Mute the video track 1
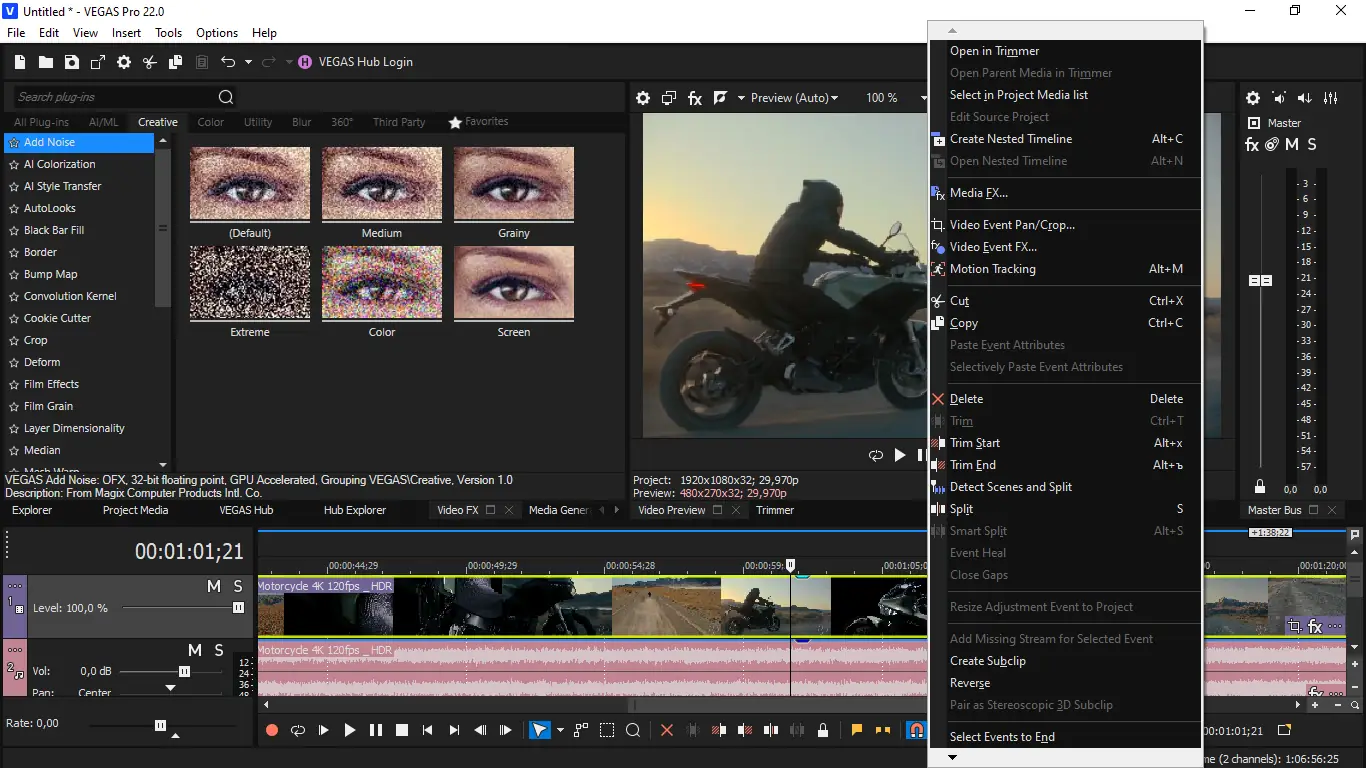Image resolution: width=1366 pixels, height=768 pixels. tap(213, 587)
